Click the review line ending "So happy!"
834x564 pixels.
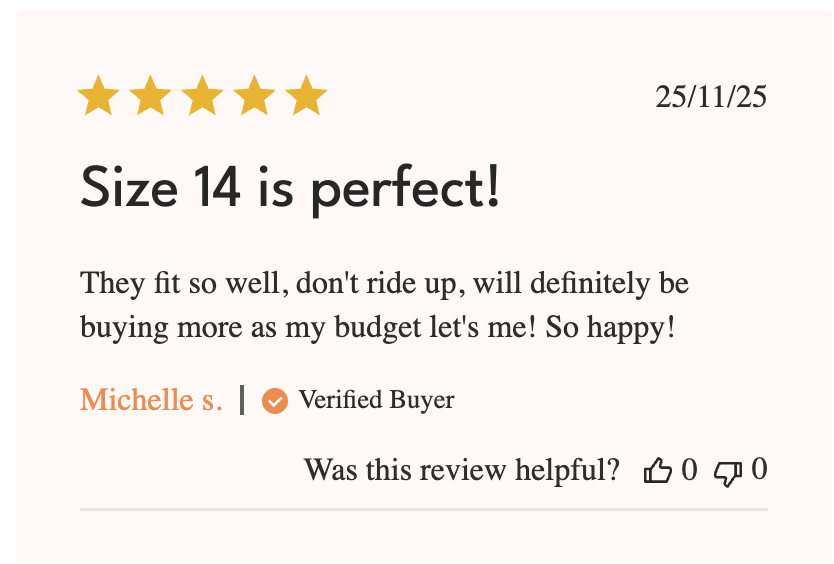coord(377,327)
